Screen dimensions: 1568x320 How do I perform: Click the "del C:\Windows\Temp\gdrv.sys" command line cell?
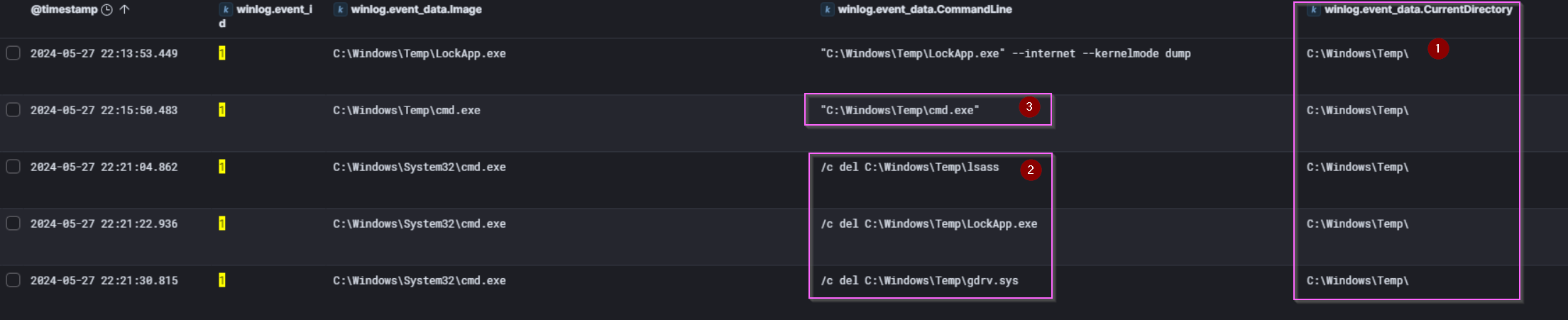tap(919, 280)
